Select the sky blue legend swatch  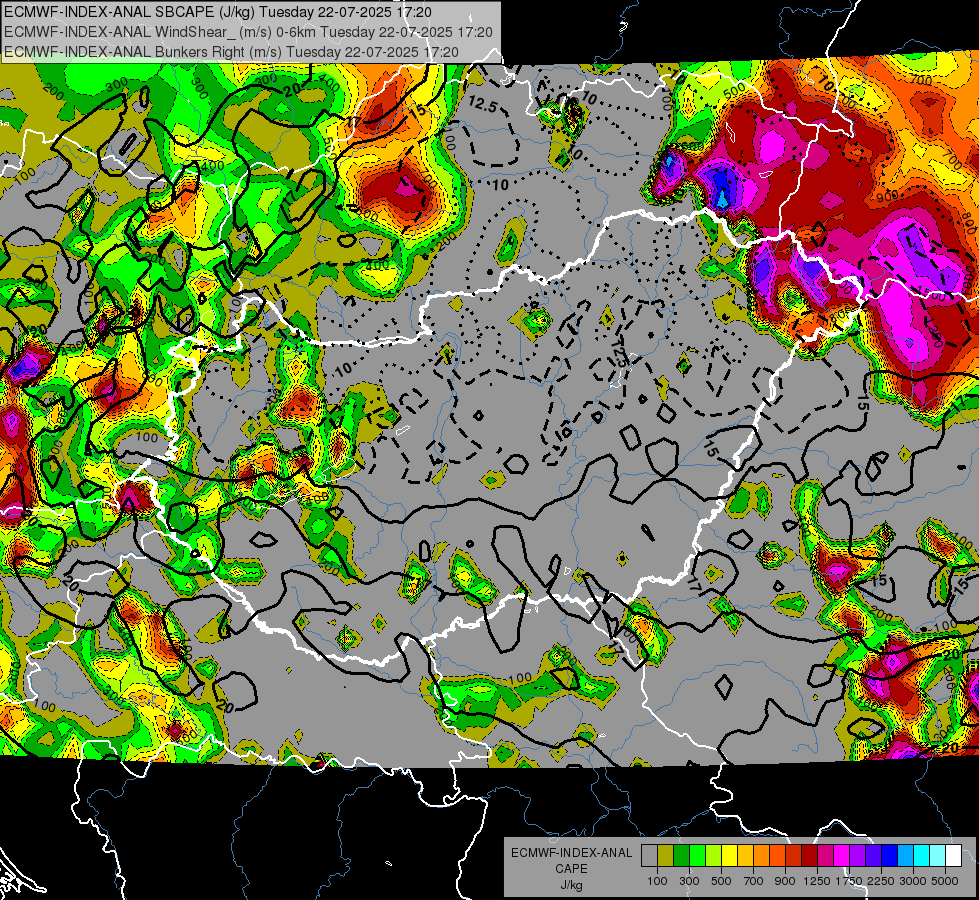(x=905, y=856)
